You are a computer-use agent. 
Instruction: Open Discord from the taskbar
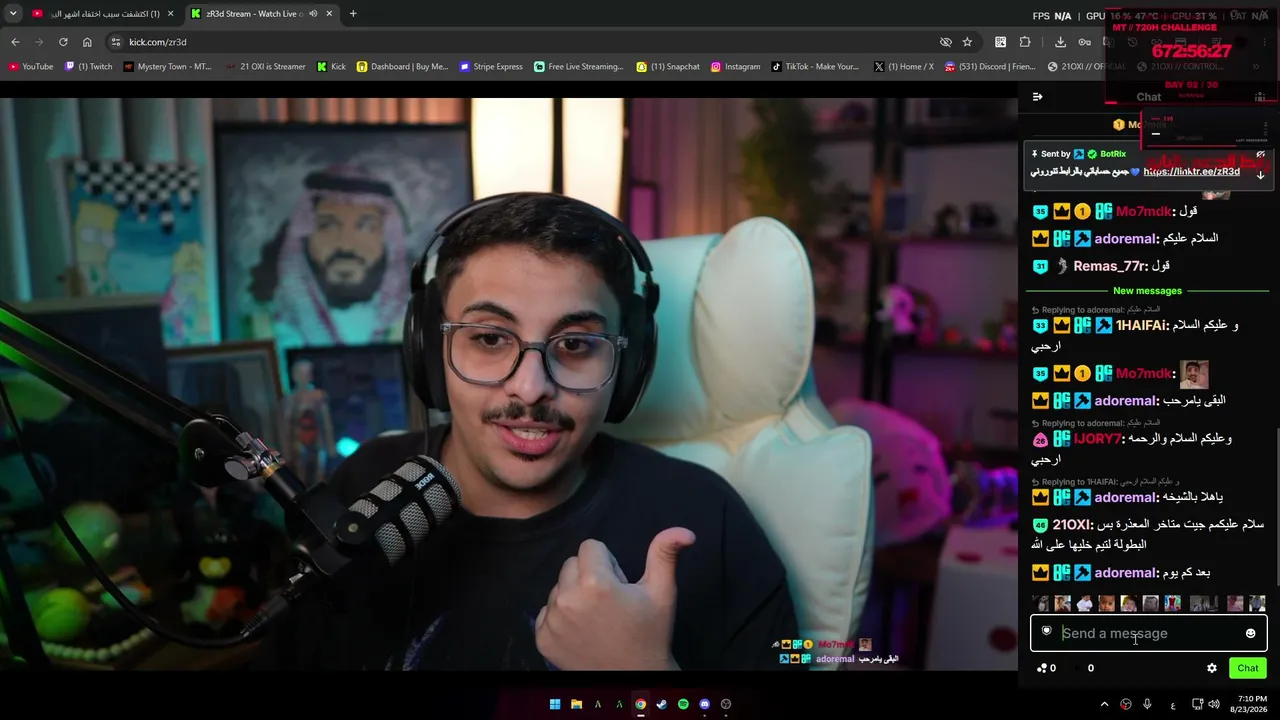pyautogui.click(x=704, y=704)
